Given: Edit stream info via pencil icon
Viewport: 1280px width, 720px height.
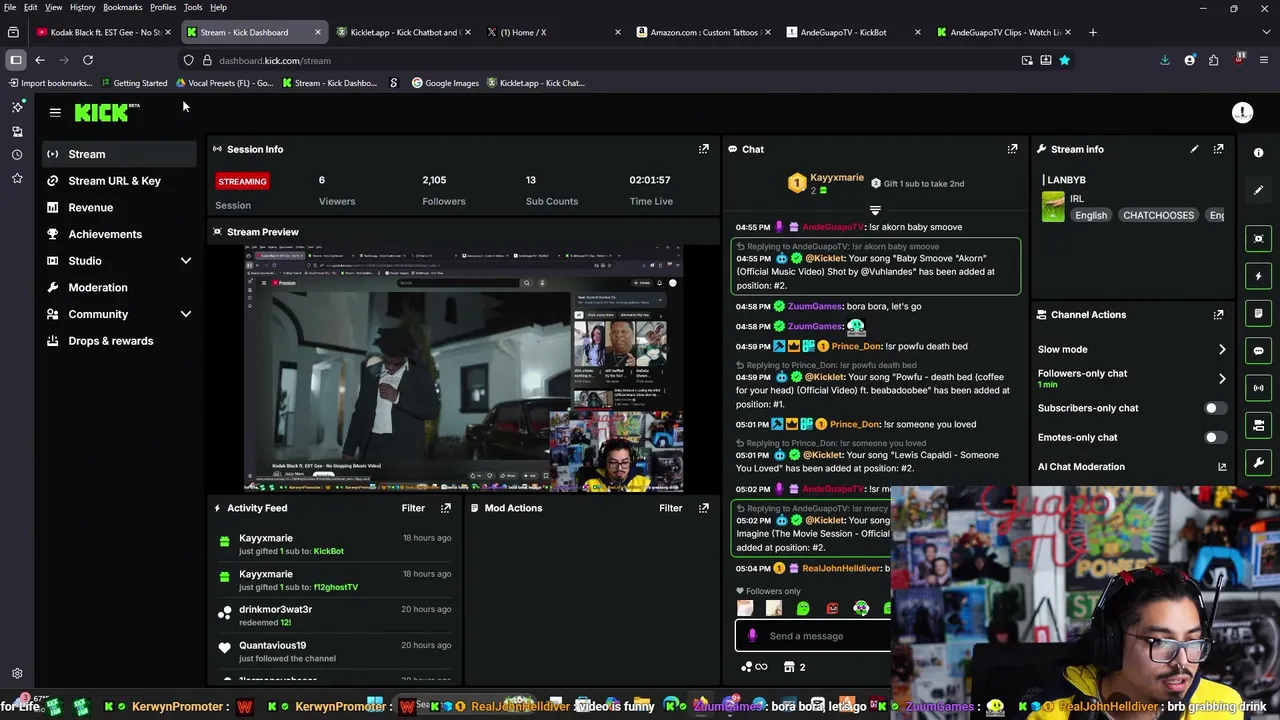Looking at the screenshot, I should (1194, 149).
